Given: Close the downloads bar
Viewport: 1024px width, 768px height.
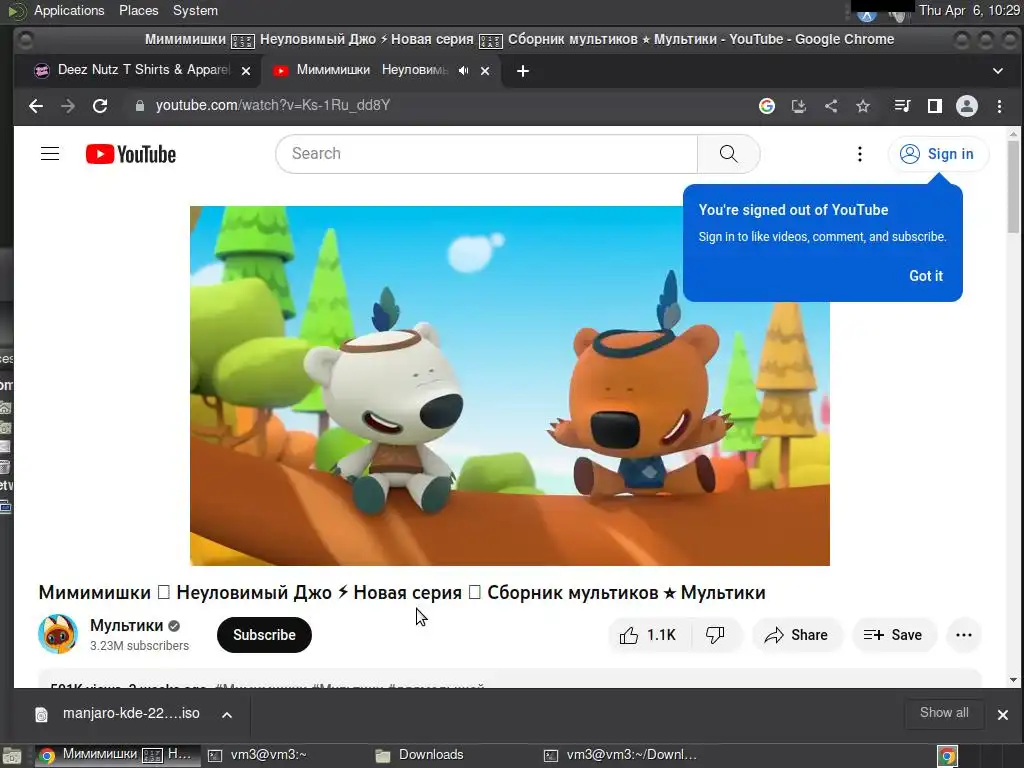Looking at the screenshot, I should click(x=1002, y=714).
